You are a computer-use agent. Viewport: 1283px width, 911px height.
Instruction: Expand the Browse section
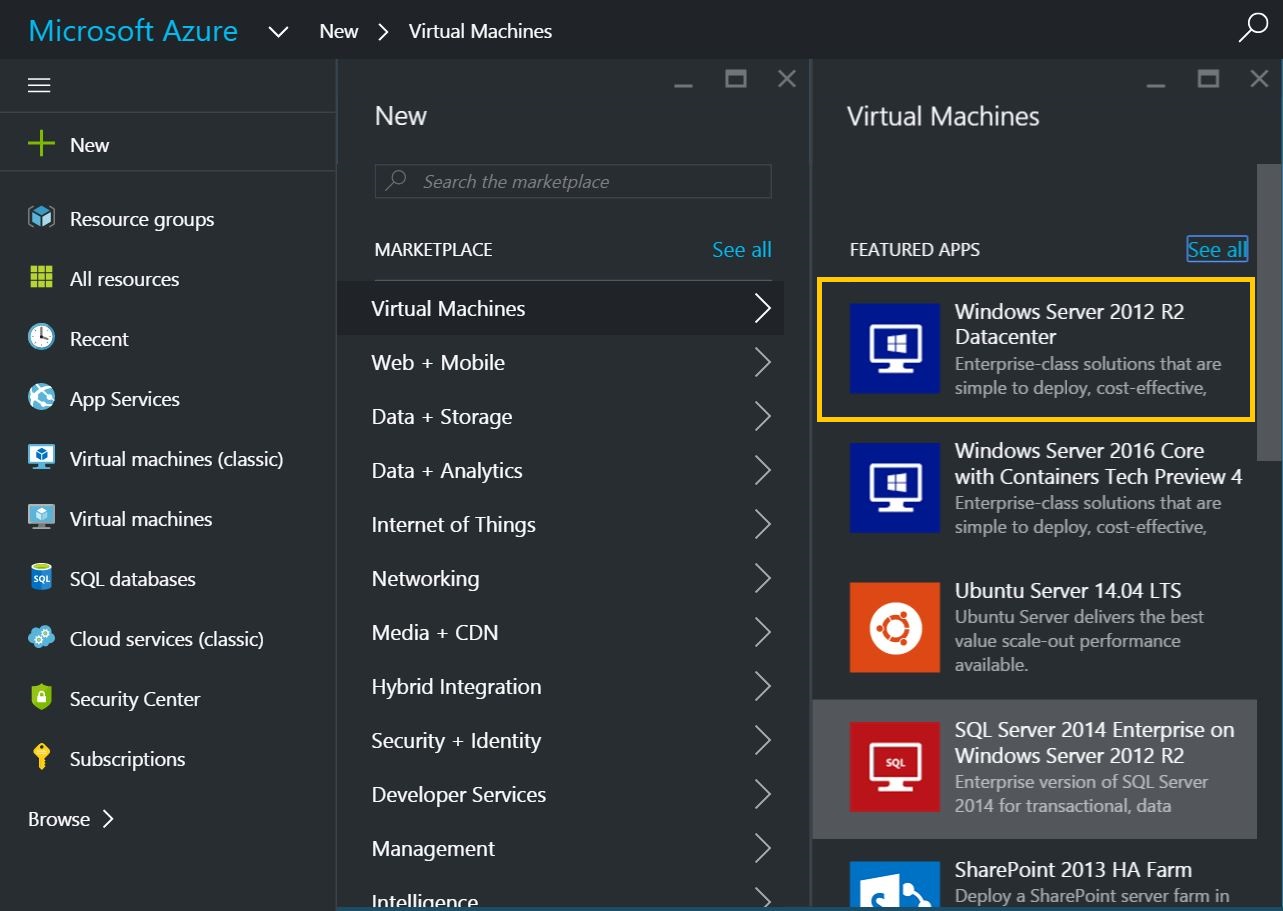(69, 818)
